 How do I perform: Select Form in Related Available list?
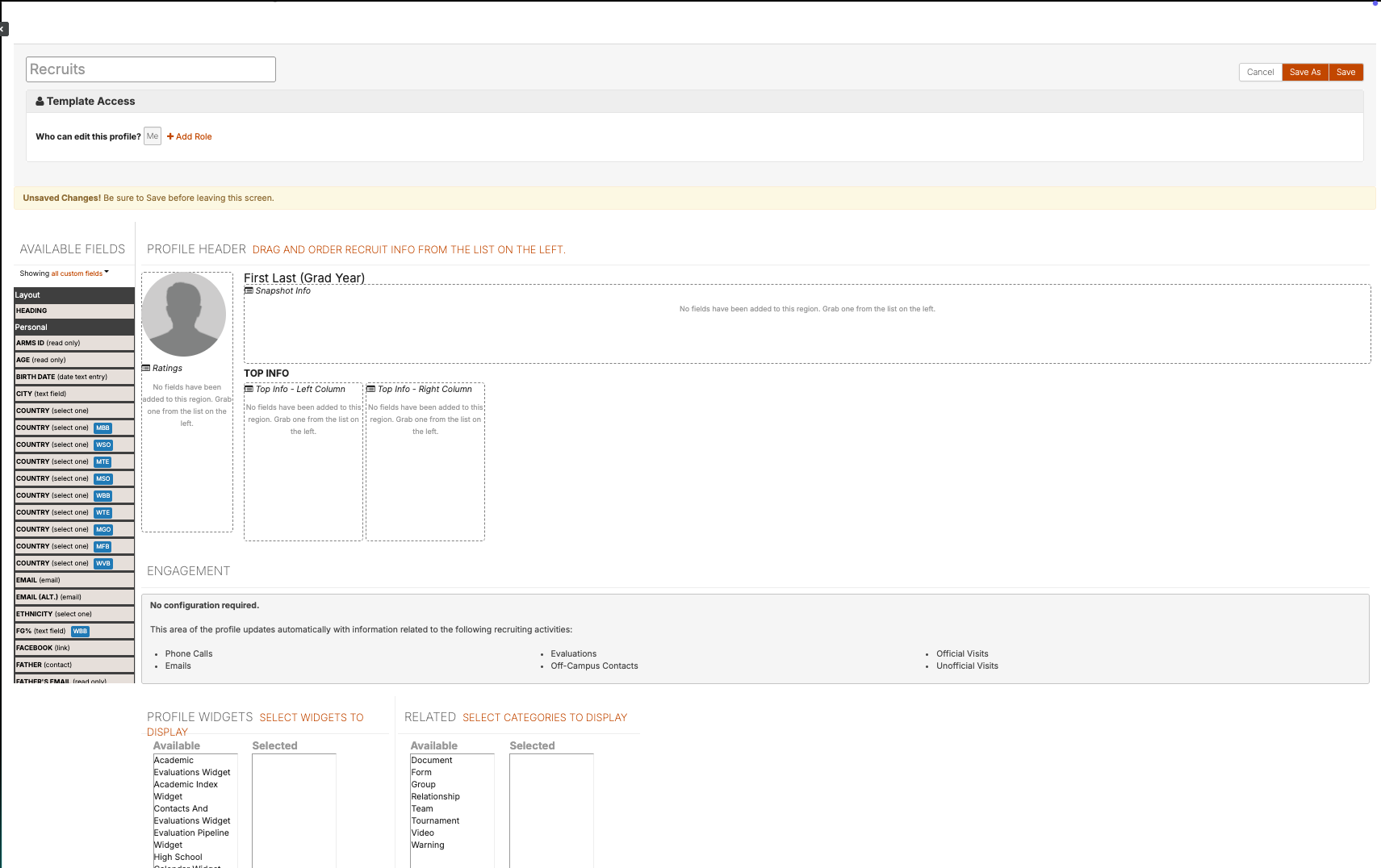[452, 772]
